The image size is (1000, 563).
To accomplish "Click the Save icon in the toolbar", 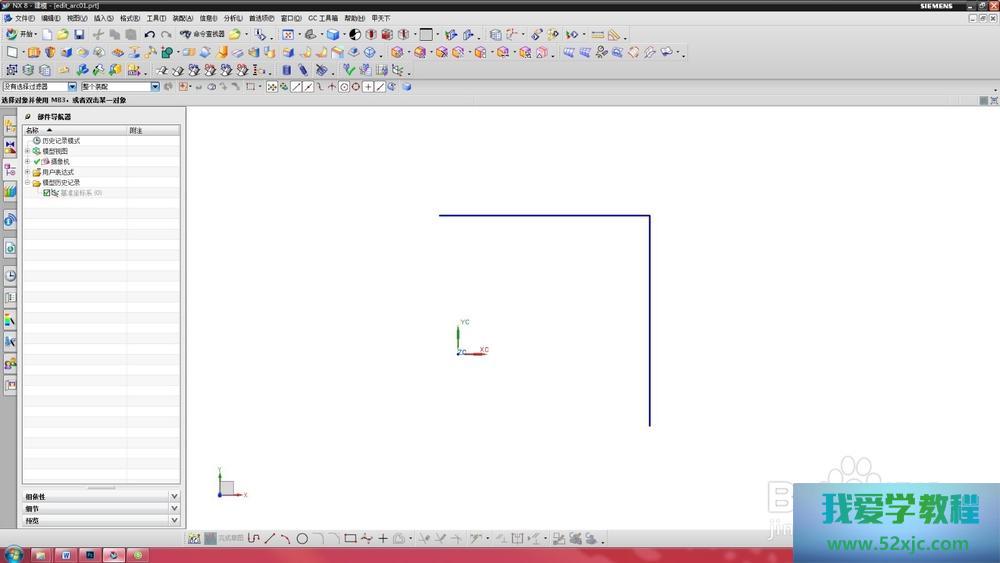I will coord(79,35).
